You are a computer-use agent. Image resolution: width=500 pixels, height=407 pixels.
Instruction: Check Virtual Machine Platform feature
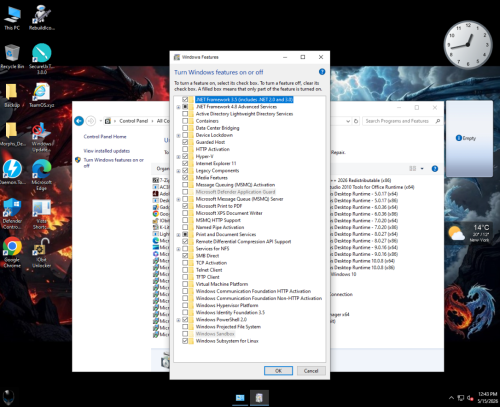click(185, 284)
